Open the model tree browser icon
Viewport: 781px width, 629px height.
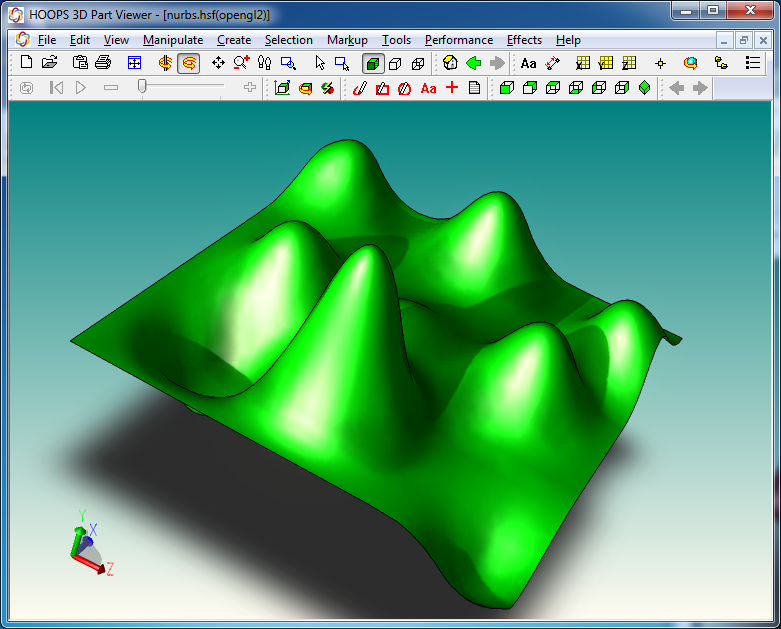(x=721, y=63)
